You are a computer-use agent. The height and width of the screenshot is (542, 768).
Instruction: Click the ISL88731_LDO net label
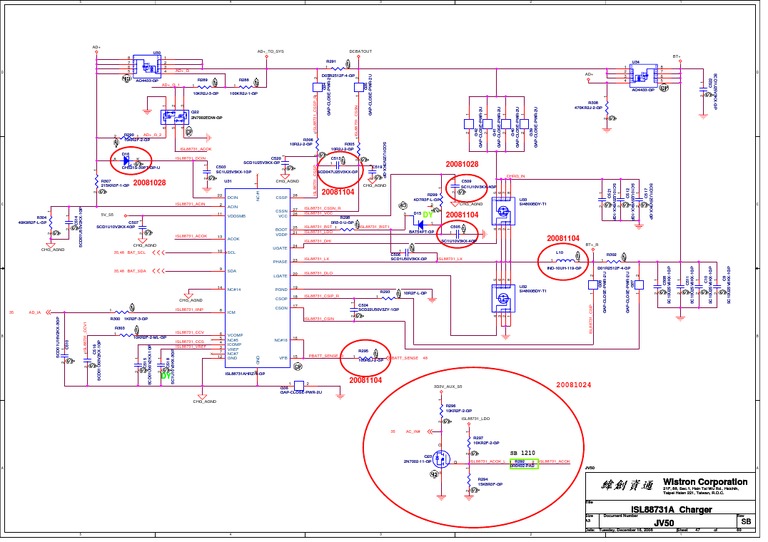(x=477, y=419)
